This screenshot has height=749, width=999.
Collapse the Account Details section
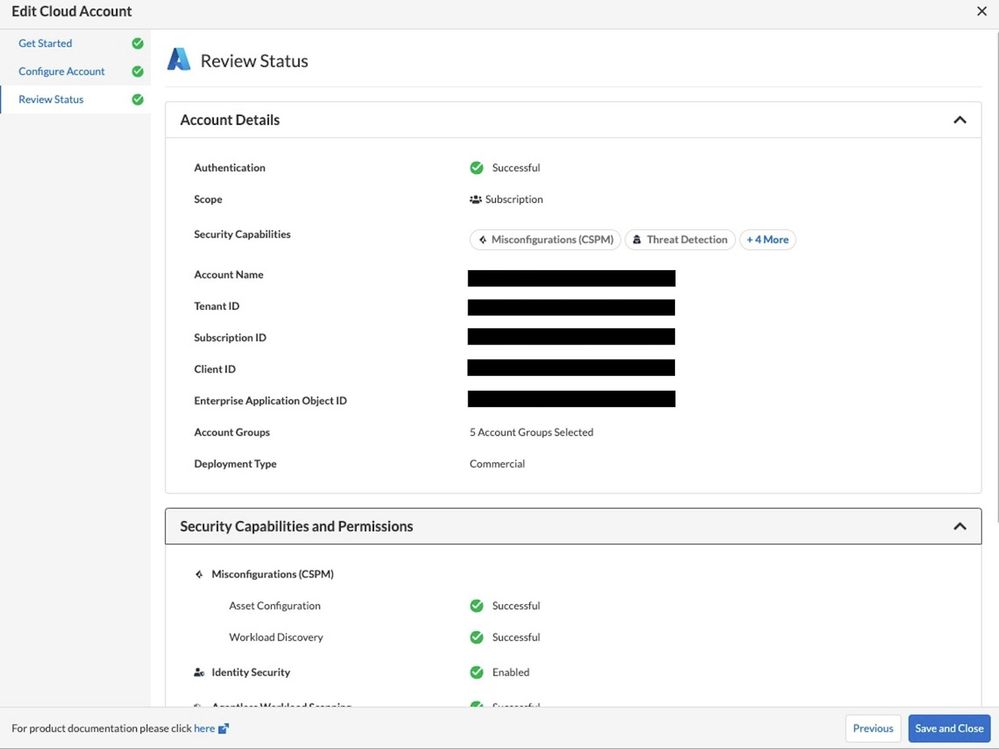tap(959, 120)
